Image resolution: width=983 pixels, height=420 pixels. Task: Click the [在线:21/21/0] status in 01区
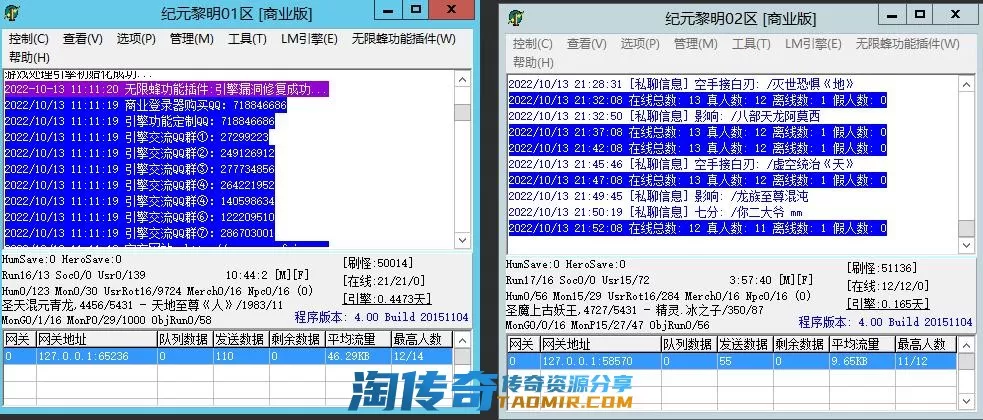[383, 281]
